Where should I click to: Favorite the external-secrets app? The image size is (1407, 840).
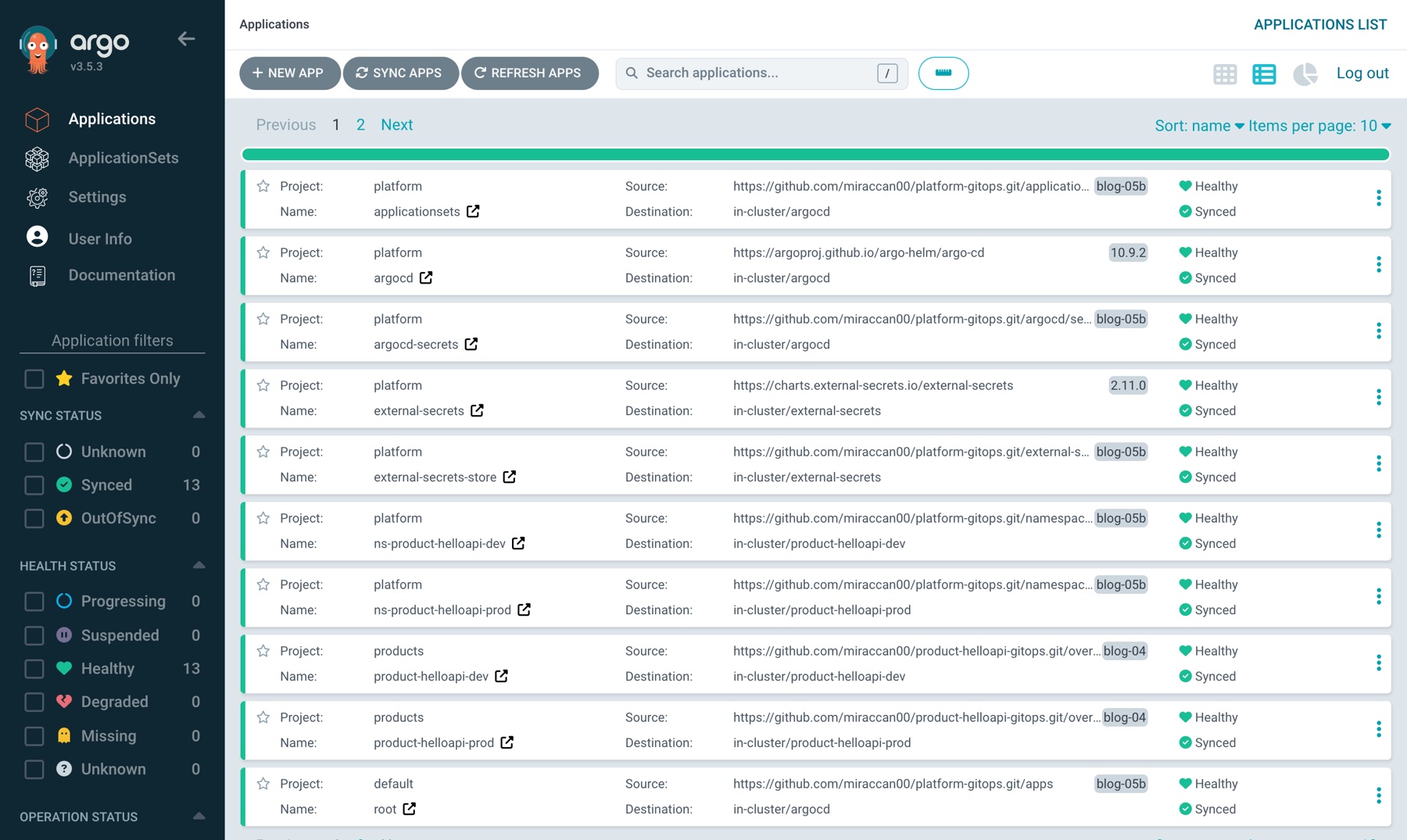[x=263, y=385]
